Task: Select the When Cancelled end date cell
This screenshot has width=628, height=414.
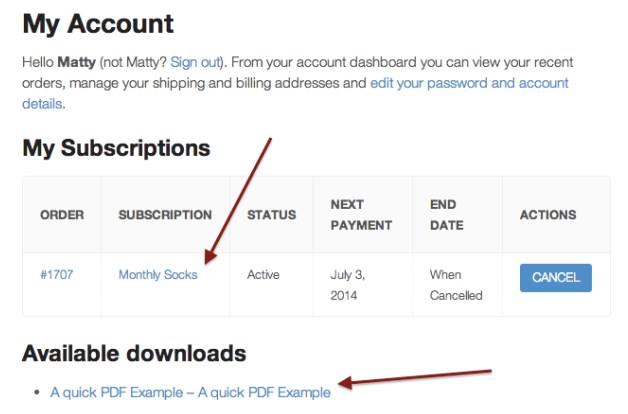Action: [x=456, y=285]
